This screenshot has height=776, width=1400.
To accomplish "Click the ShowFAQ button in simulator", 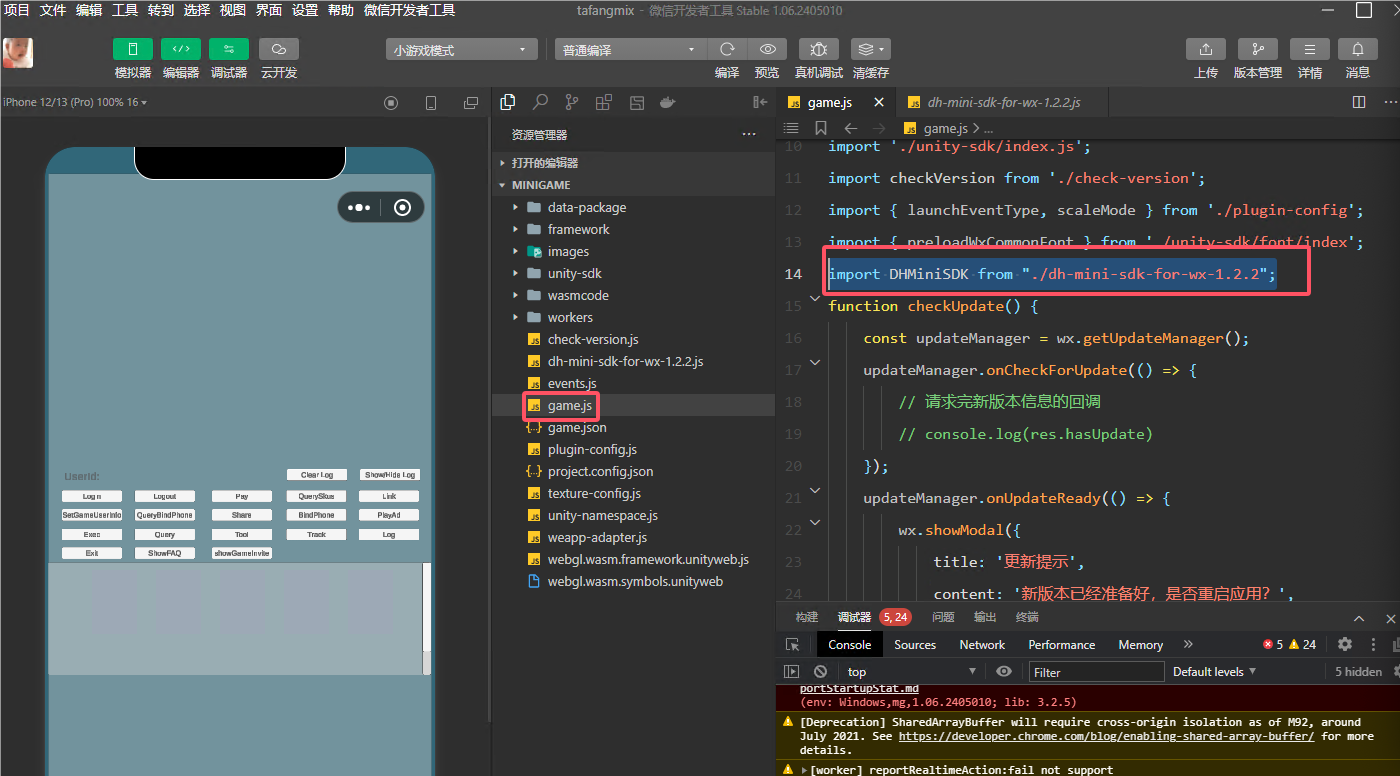I will point(165,553).
